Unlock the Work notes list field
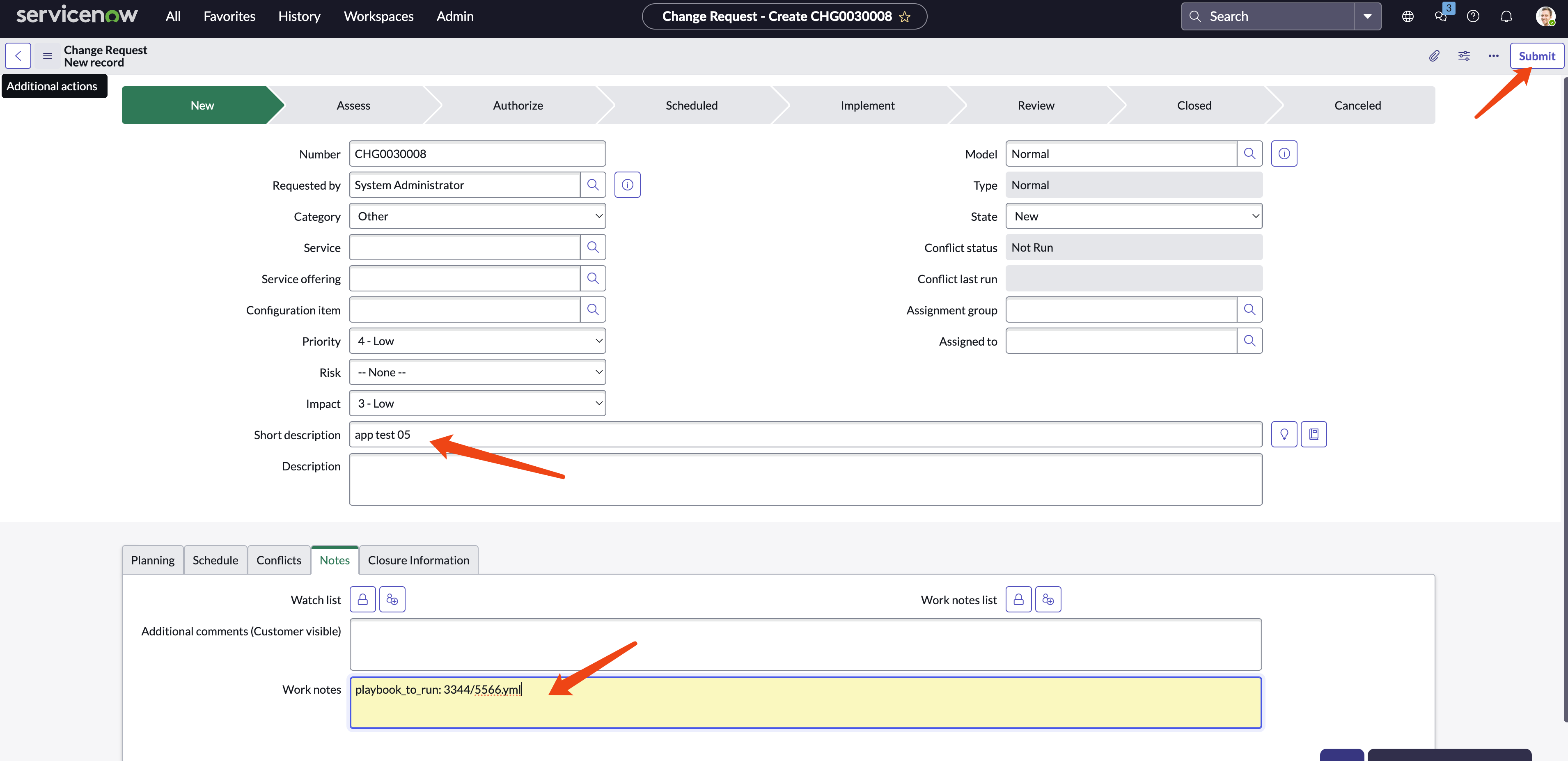The height and width of the screenshot is (761, 1568). [x=1018, y=600]
